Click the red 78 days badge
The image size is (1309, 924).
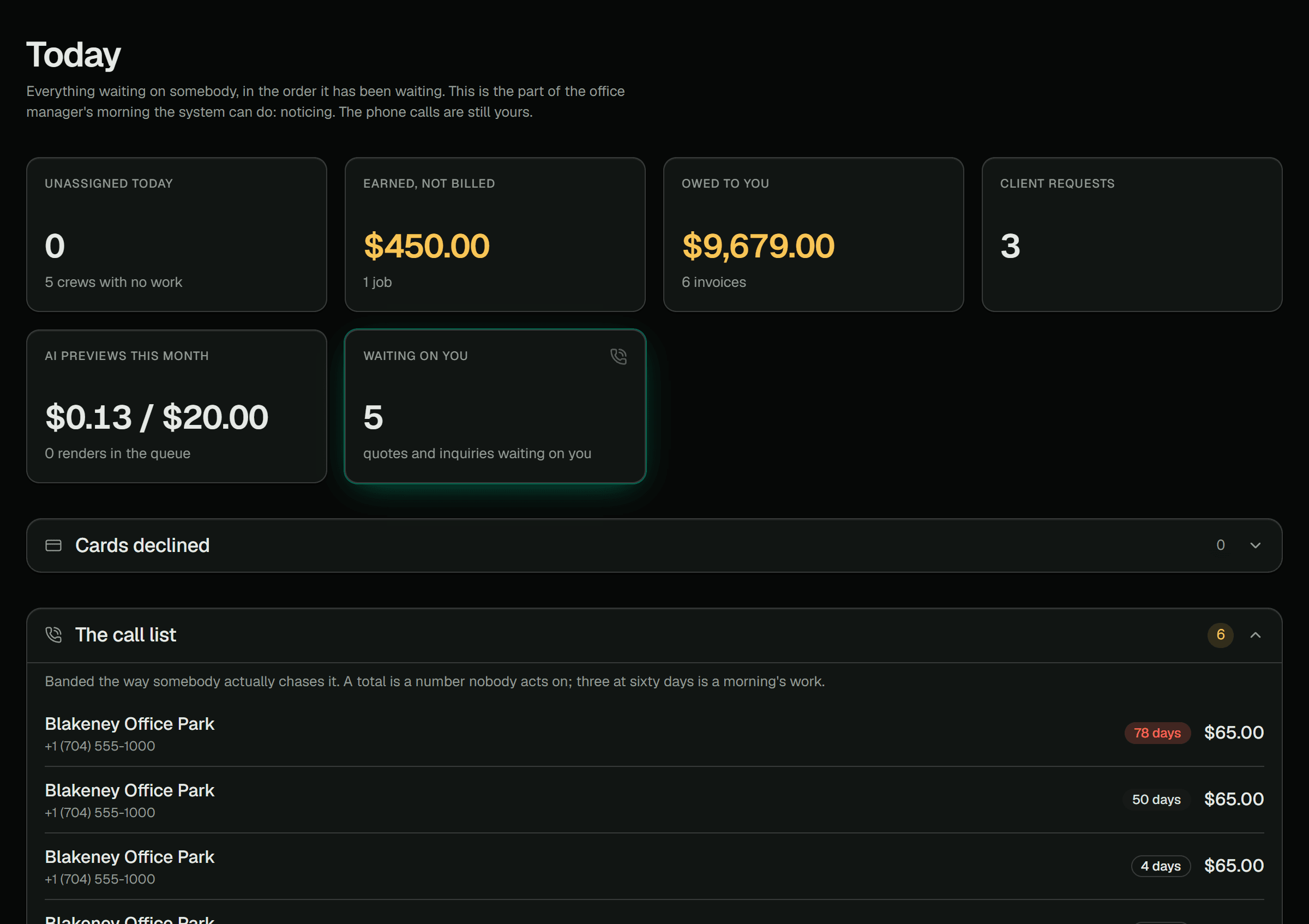tap(1157, 733)
